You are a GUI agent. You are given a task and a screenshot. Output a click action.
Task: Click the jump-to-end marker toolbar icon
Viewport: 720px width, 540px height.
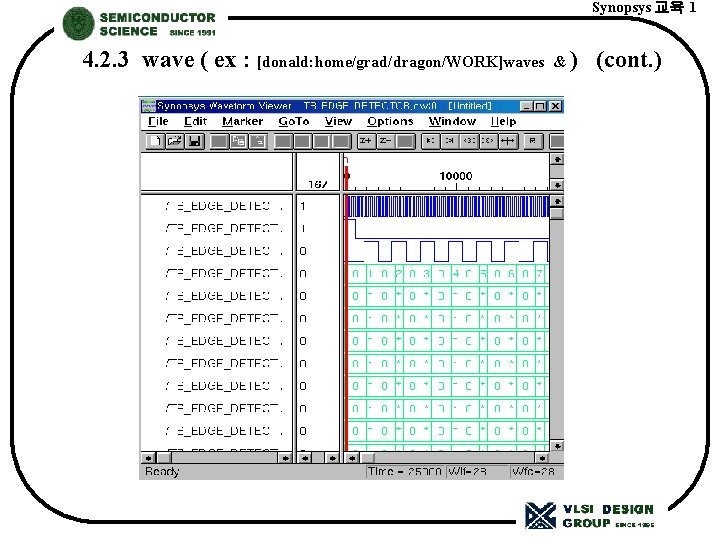pos(450,141)
